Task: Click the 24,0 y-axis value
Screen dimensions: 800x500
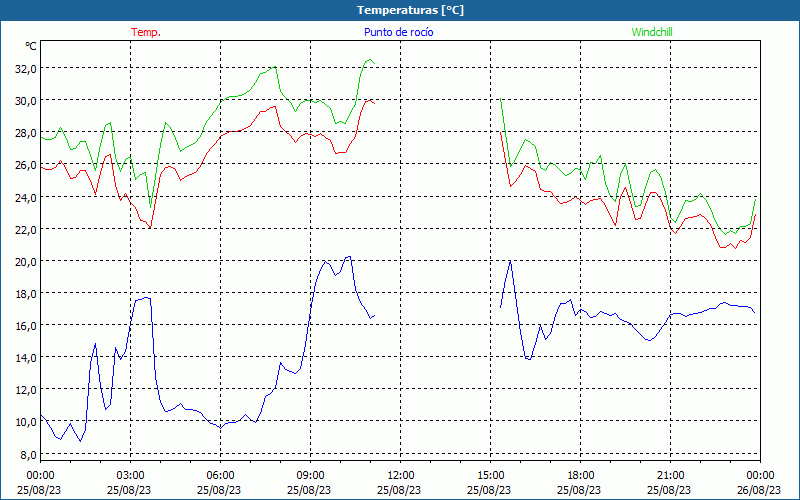Action: tap(26, 197)
